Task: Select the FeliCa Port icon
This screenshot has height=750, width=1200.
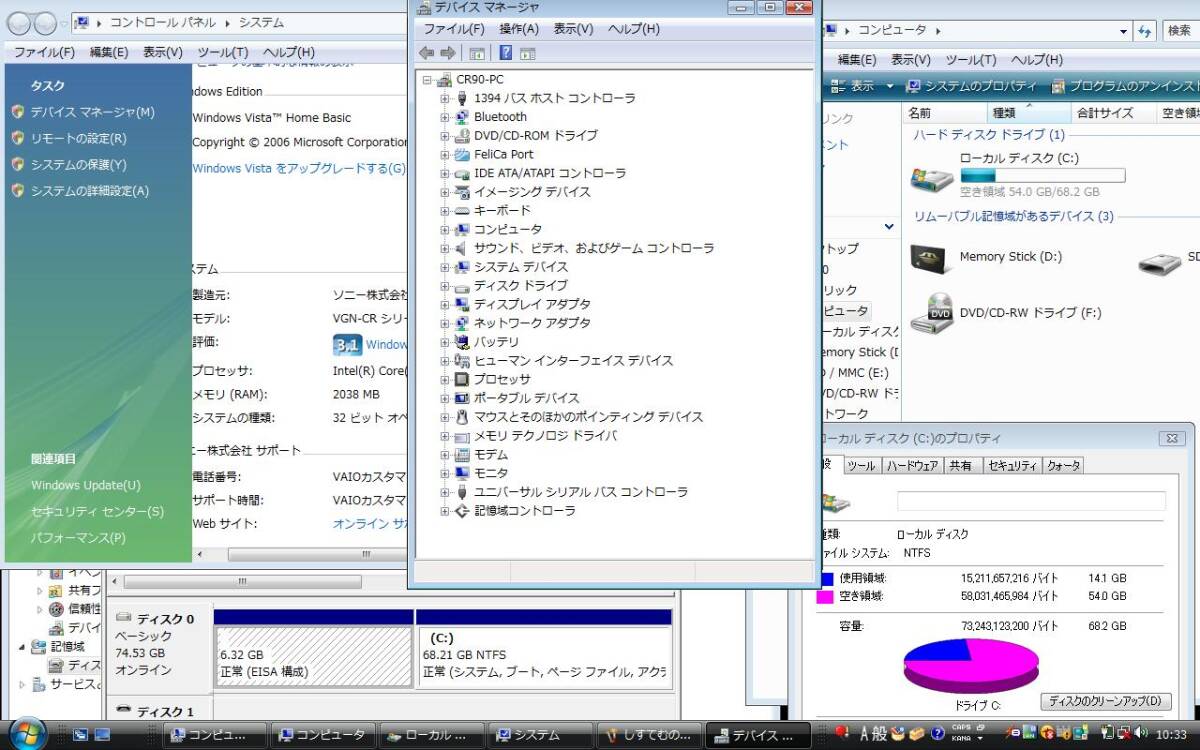Action: click(x=462, y=154)
